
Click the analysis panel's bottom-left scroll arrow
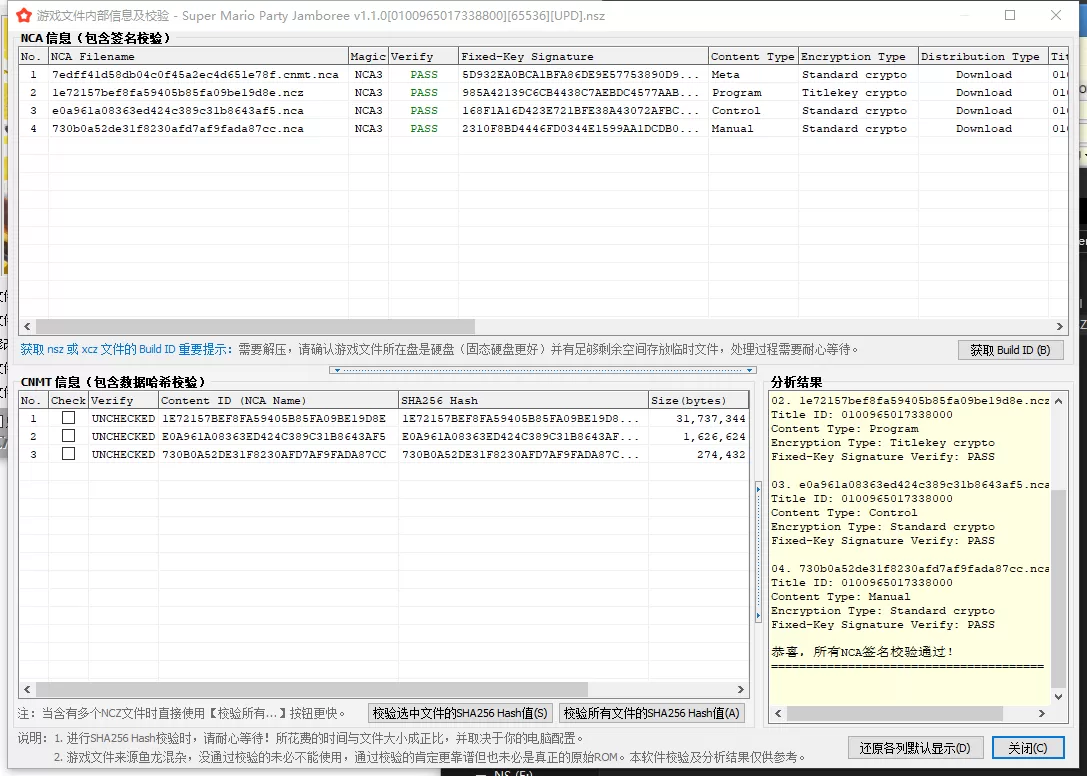(777, 714)
